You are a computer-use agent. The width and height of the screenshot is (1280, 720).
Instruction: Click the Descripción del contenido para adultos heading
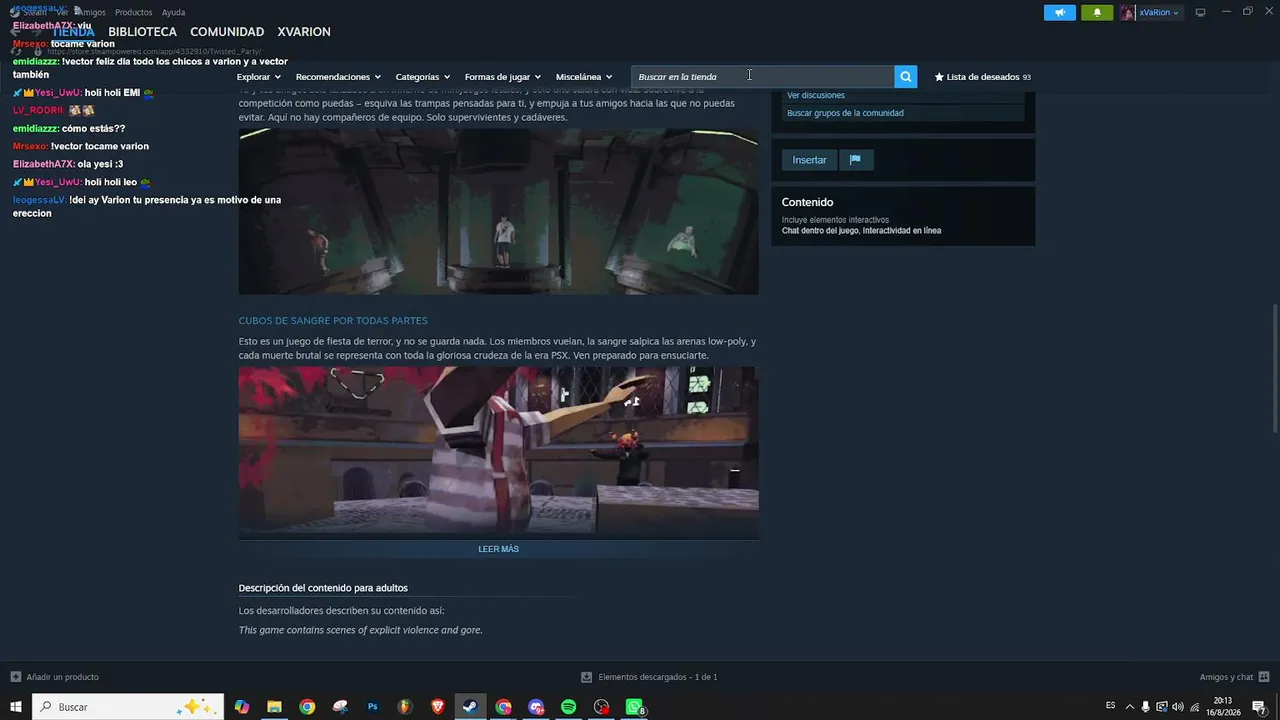[x=323, y=588]
